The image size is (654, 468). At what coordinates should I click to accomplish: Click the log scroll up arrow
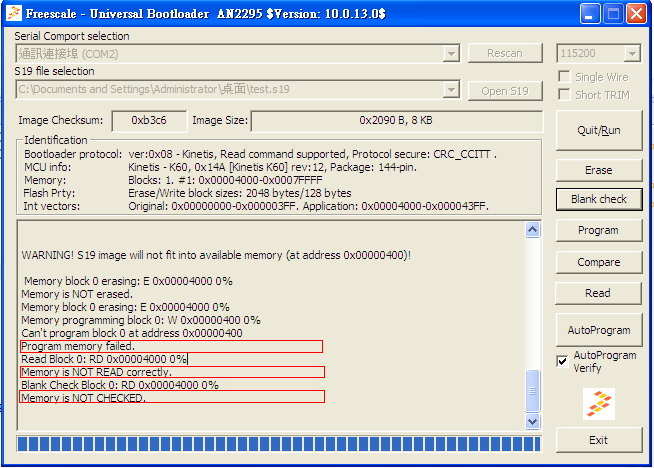pos(532,229)
